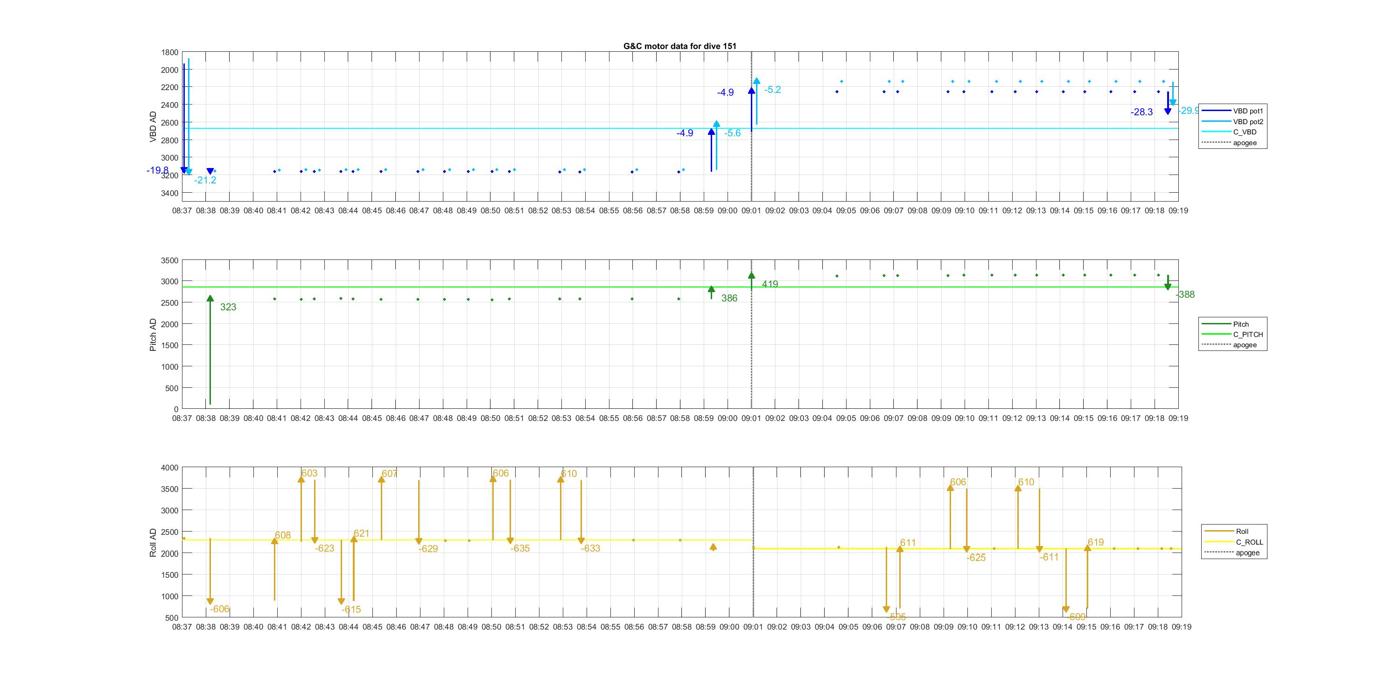This screenshot has width=1400, height=693.
Task: Click the 388 annotation in Pitch plot
Action: [1186, 295]
